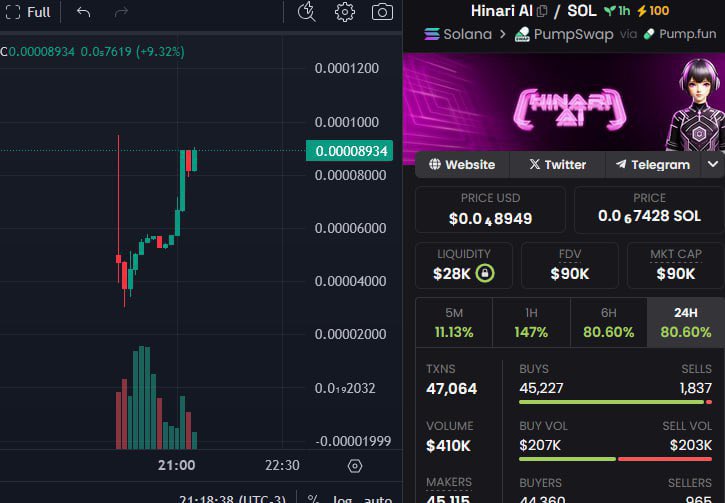Click the boost 100 lightning badge
The image size is (725, 503).
click(x=653, y=11)
